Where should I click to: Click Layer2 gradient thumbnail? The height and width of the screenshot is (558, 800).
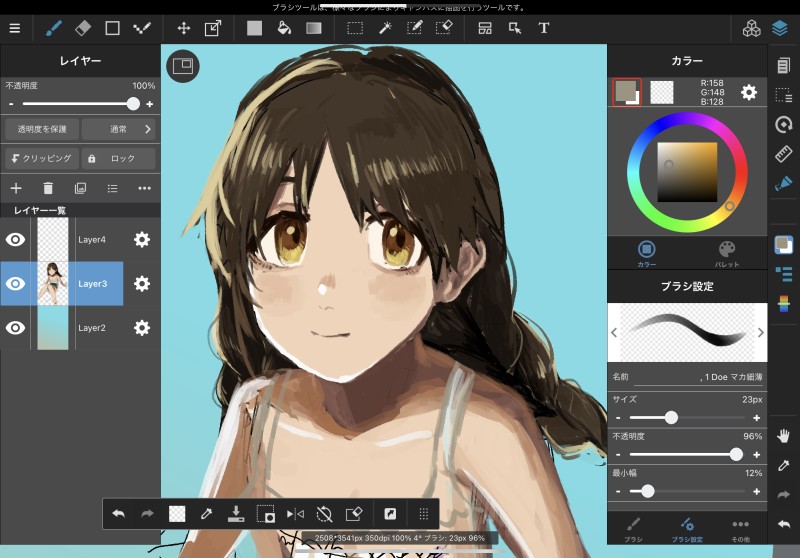pyautogui.click(x=53, y=327)
